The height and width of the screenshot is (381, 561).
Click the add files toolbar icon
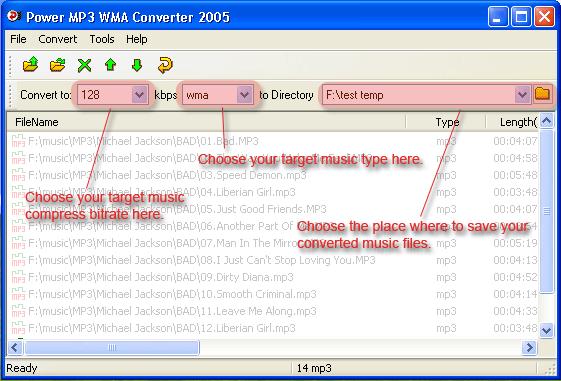pyautogui.click(x=30, y=65)
